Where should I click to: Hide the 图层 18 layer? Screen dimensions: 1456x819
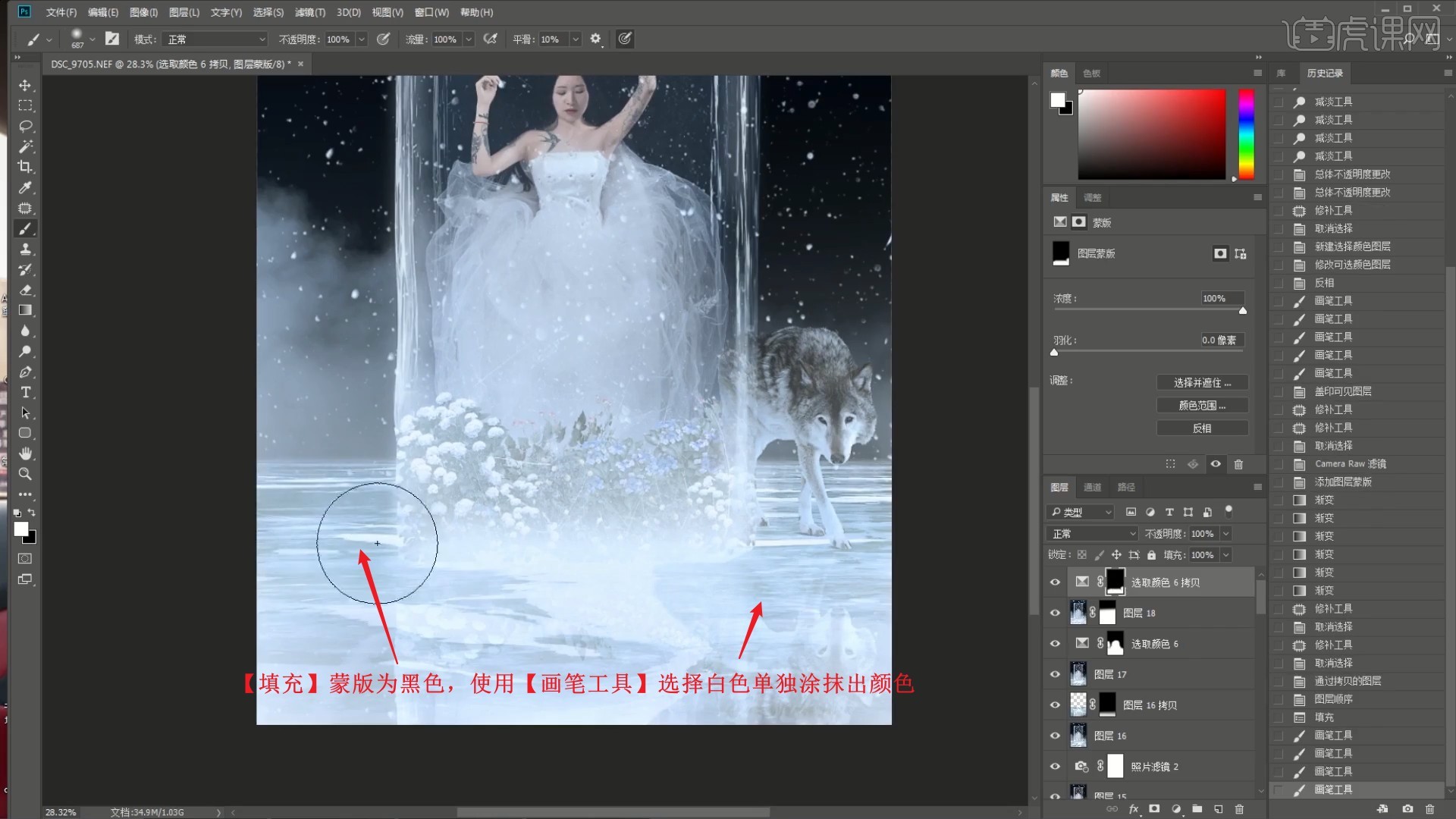(1055, 613)
